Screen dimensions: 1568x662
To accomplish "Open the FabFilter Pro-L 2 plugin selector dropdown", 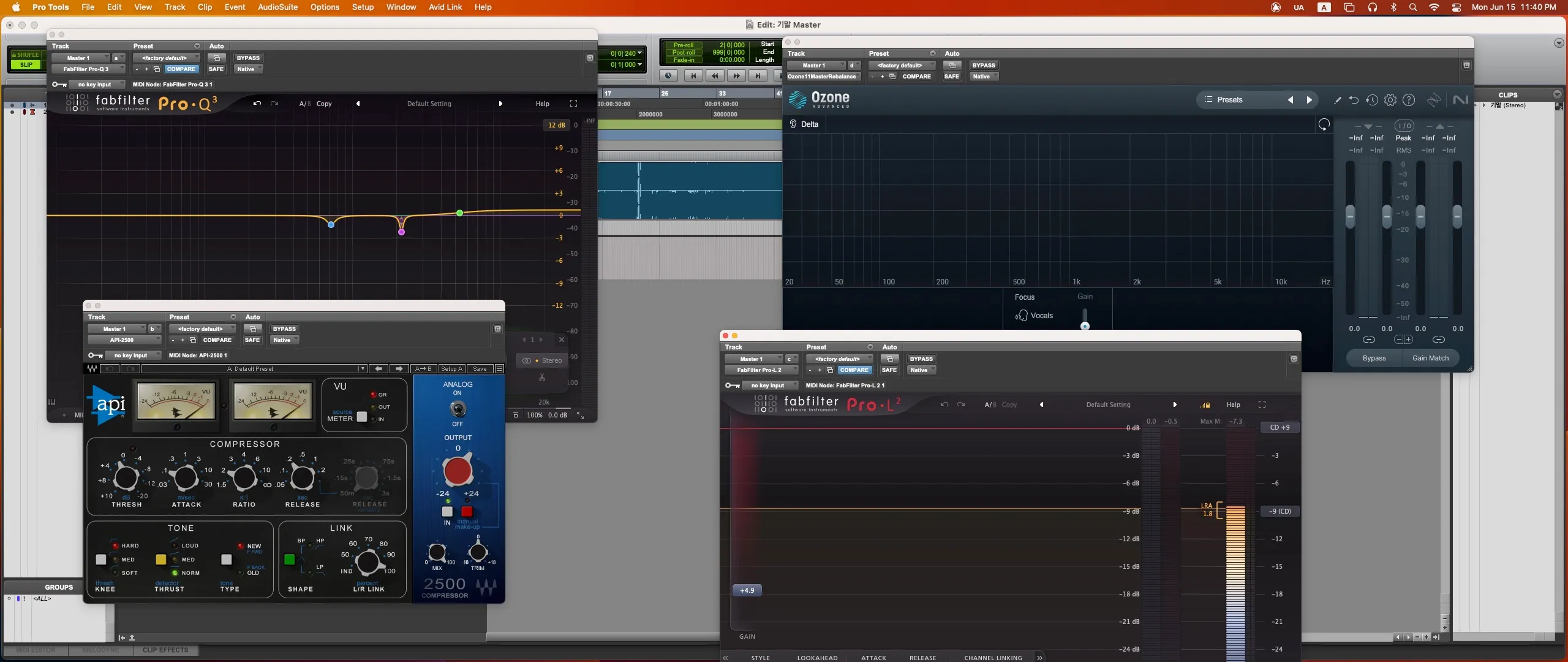I will 761,370.
